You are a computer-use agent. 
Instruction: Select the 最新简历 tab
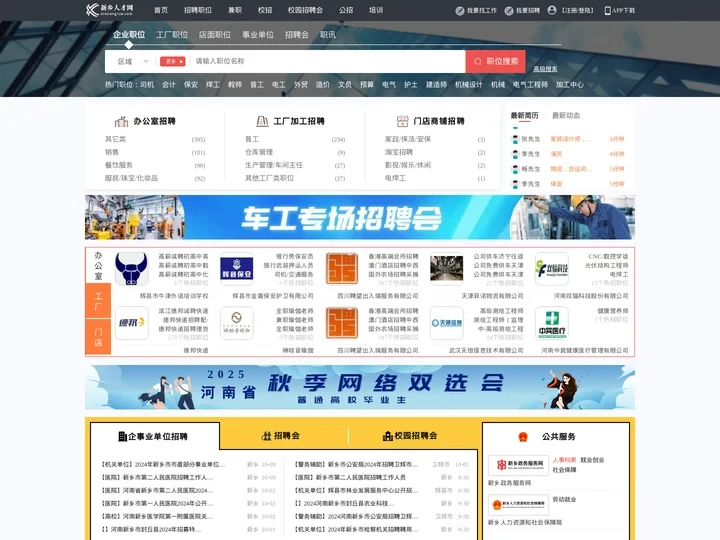click(x=524, y=115)
